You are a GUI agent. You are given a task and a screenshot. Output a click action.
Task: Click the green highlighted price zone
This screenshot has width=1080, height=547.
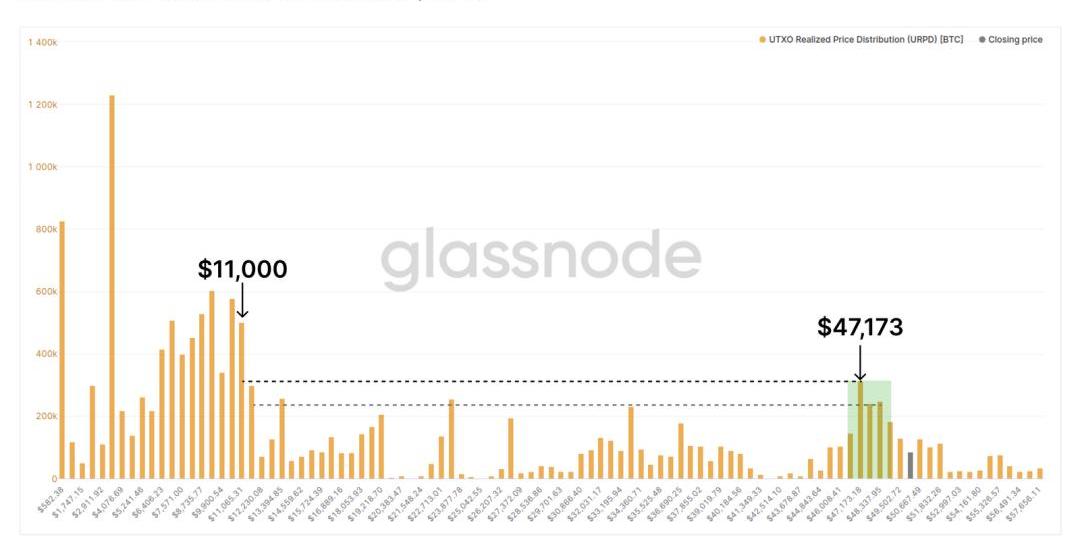click(869, 429)
